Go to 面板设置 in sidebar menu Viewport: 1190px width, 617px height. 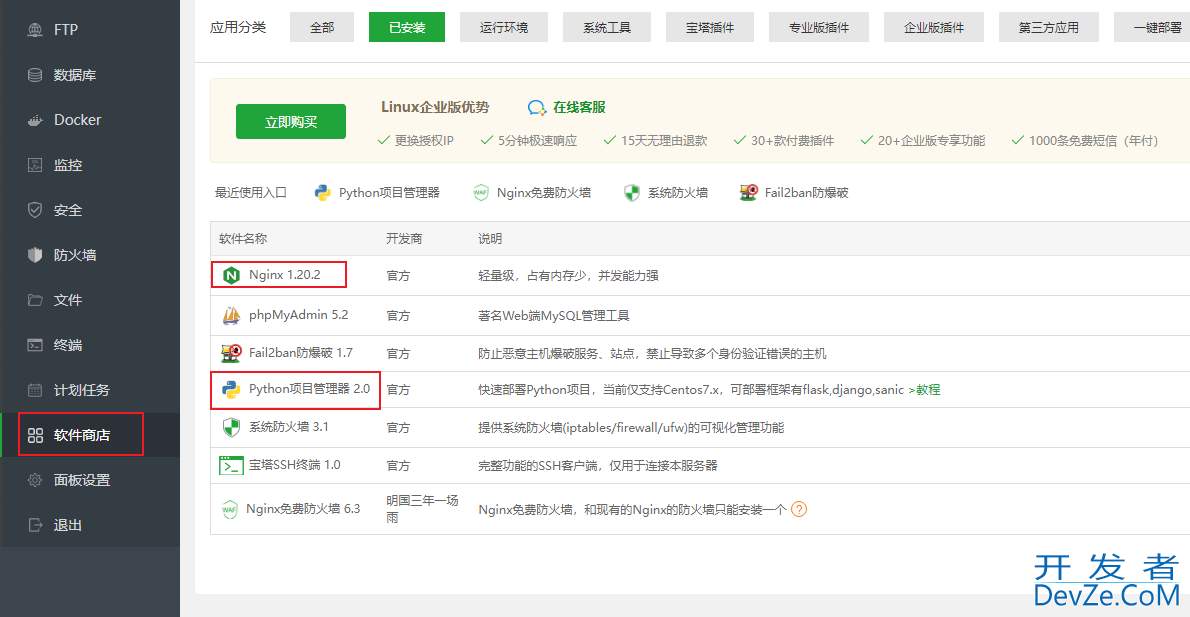[x=81, y=480]
